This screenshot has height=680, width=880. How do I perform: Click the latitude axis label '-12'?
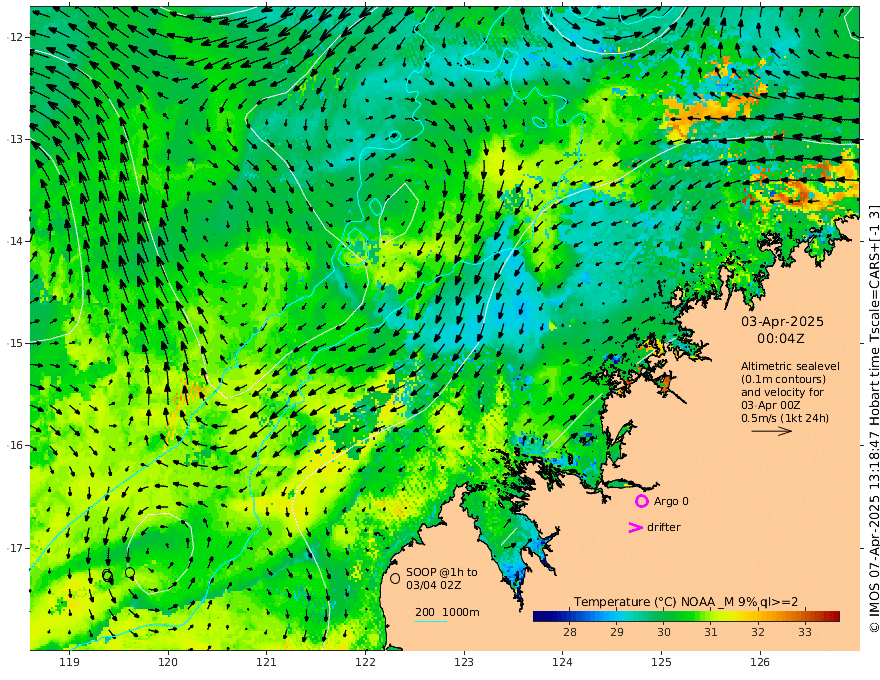coord(15,37)
